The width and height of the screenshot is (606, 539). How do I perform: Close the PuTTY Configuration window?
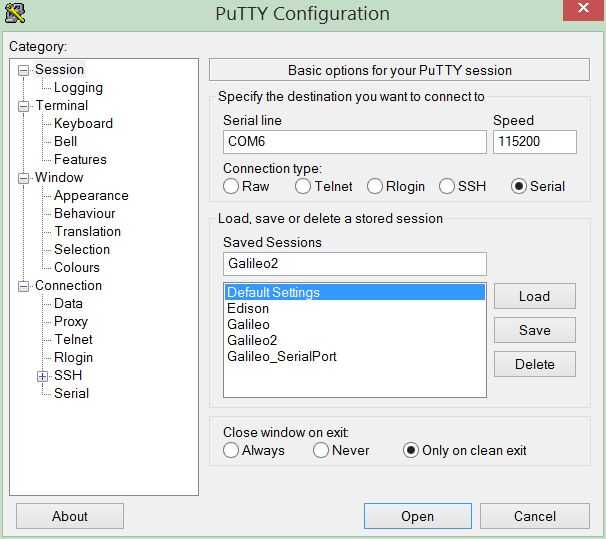(583, 10)
